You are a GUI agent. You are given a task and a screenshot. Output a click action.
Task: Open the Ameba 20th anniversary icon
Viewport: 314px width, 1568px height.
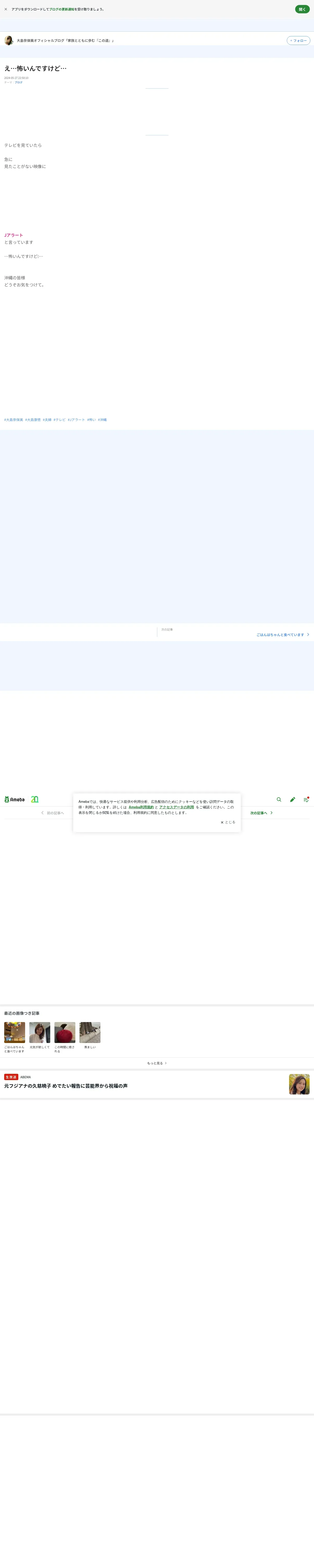[35, 799]
